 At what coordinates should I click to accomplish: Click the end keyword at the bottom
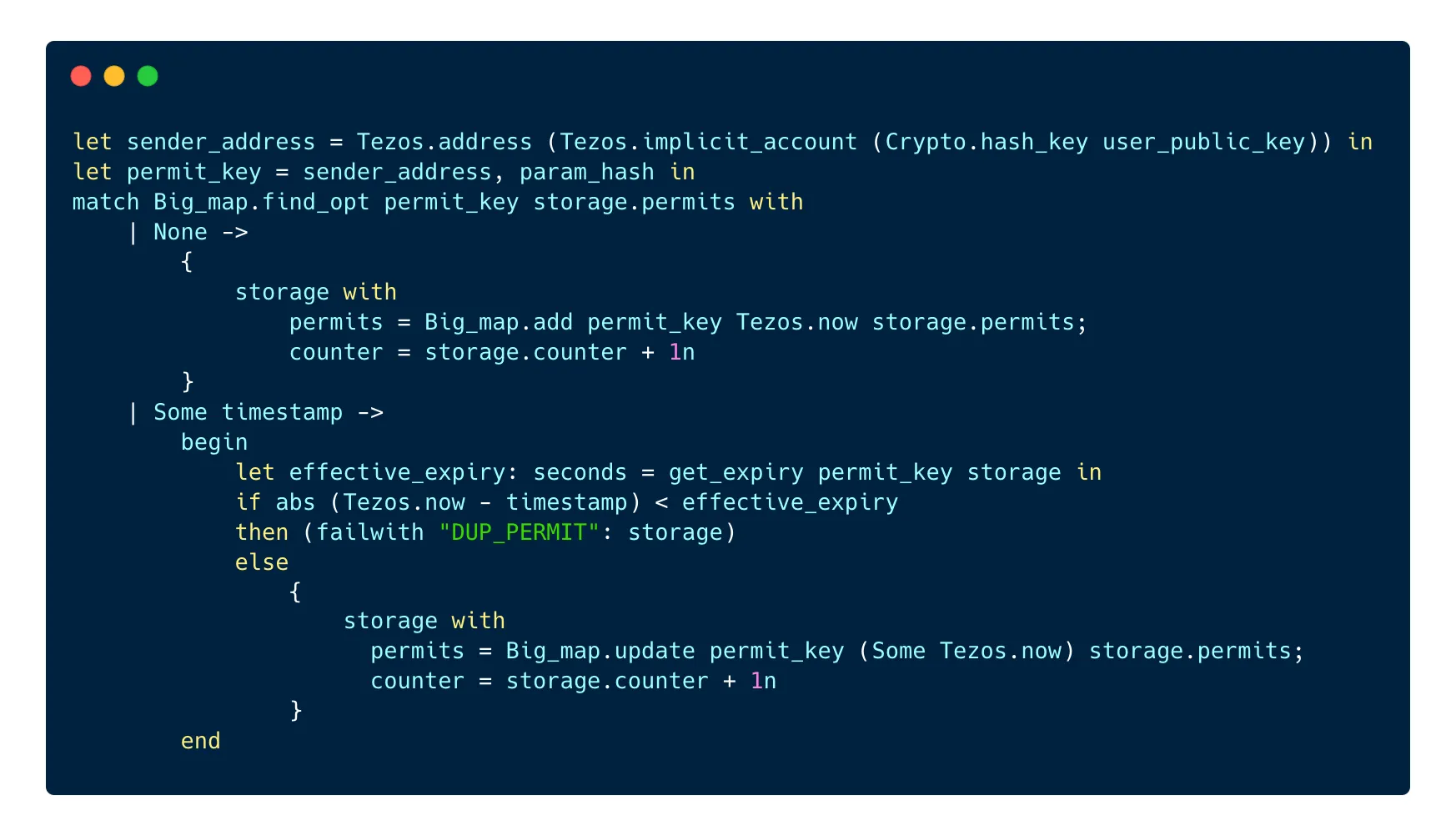201,741
